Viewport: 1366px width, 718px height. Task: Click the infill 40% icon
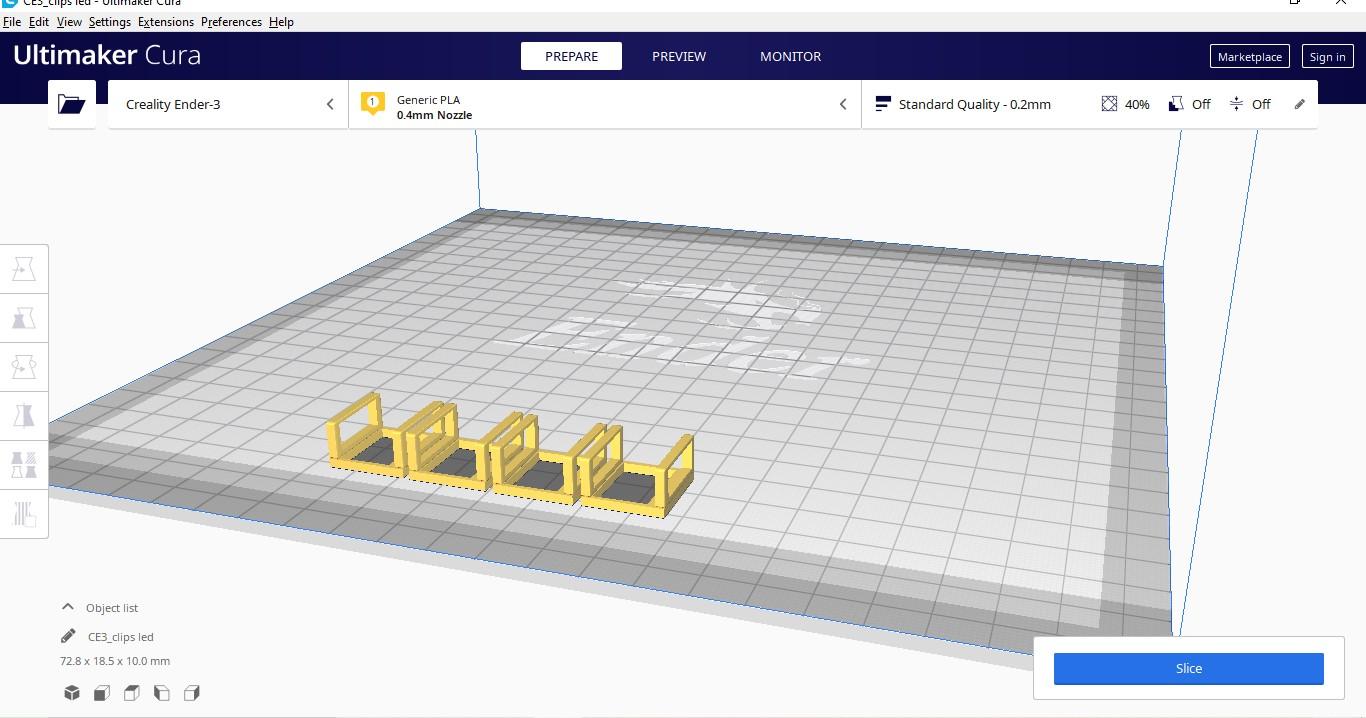(1109, 104)
